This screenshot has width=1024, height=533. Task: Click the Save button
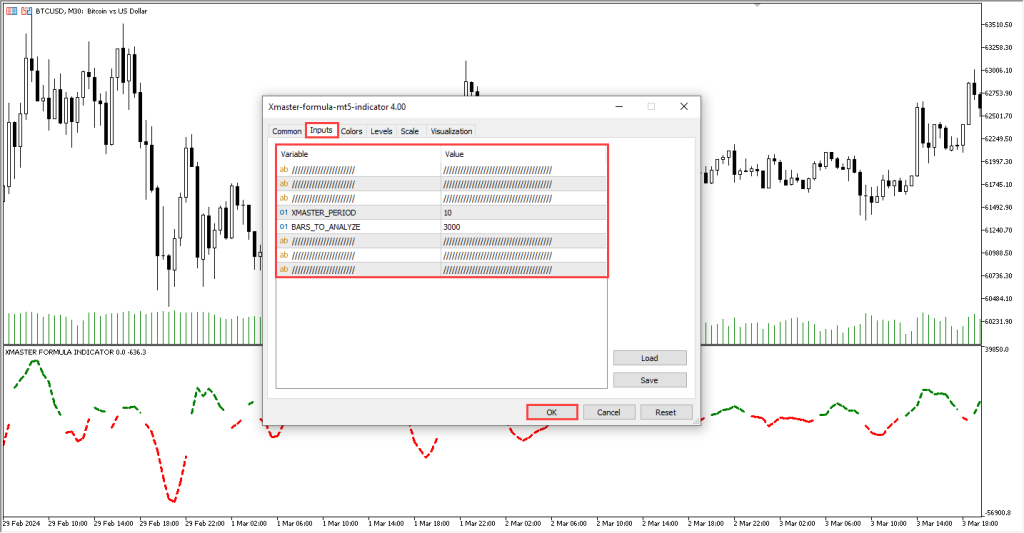click(650, 380)
